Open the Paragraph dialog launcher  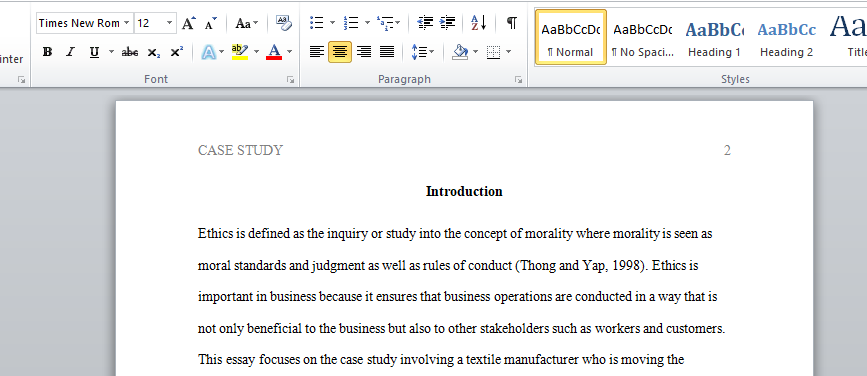[x=518, y=80]
